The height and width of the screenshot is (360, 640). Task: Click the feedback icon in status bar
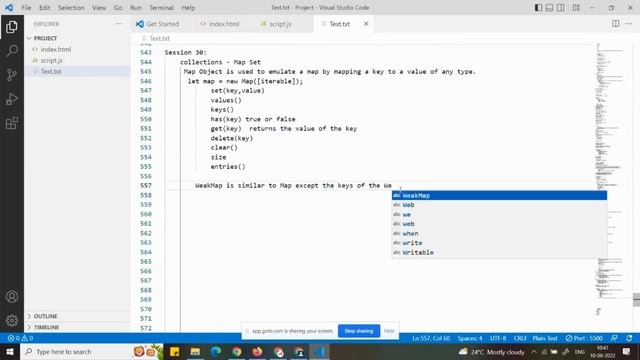coord(614,338)
